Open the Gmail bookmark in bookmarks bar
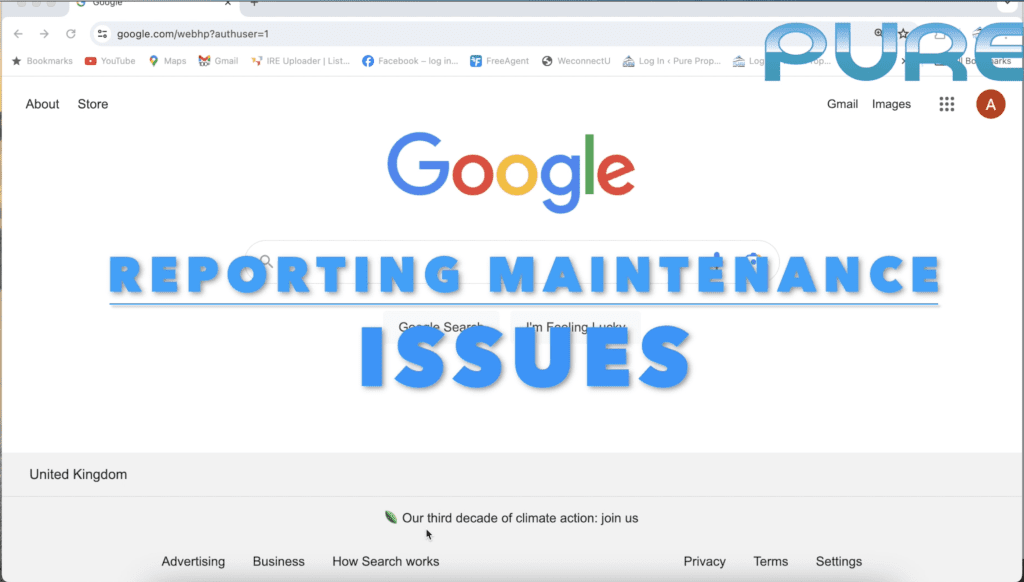This screenshot has width=1024, height=582. point(218,61)
